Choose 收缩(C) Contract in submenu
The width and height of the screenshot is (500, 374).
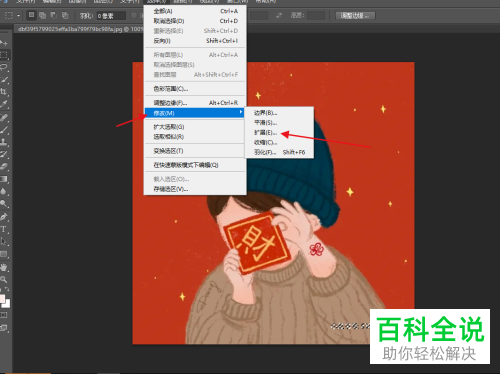[x=279, y=142]
